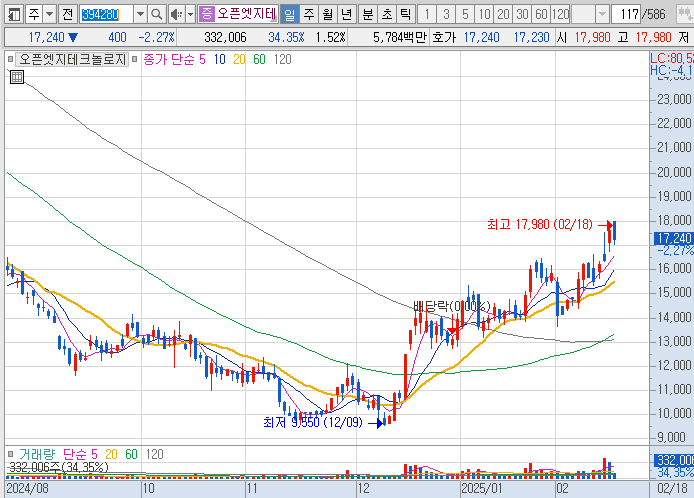694x498 pixels.
Task: Click the stock code input 394280
Action: tap(107, 15)
